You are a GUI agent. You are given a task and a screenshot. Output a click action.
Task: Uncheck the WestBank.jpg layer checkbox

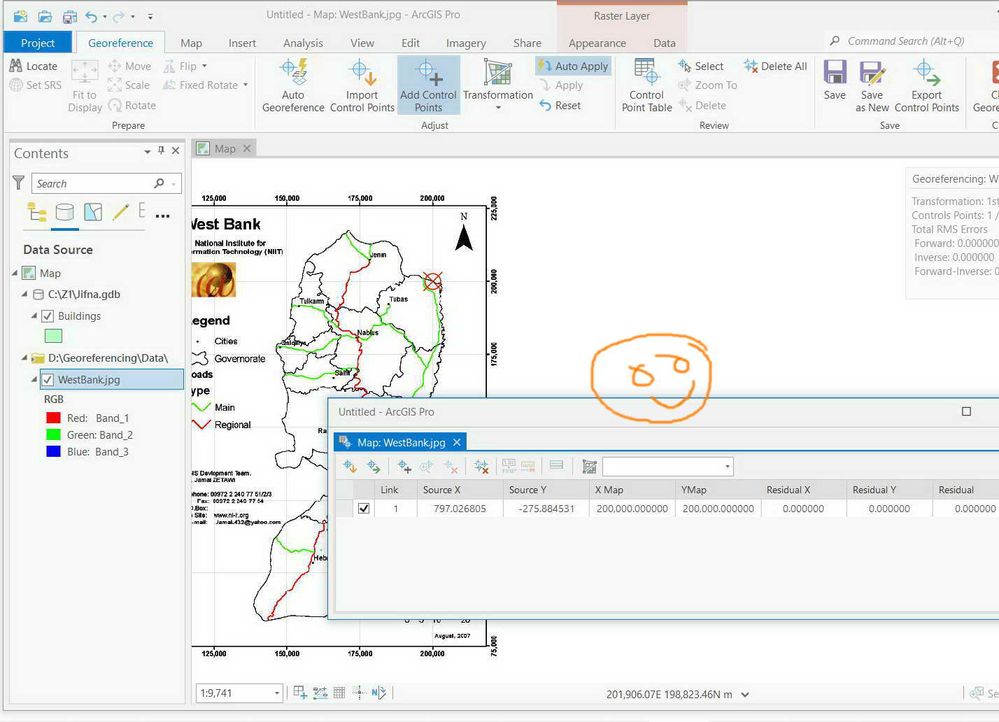click(x=48, y=380)
